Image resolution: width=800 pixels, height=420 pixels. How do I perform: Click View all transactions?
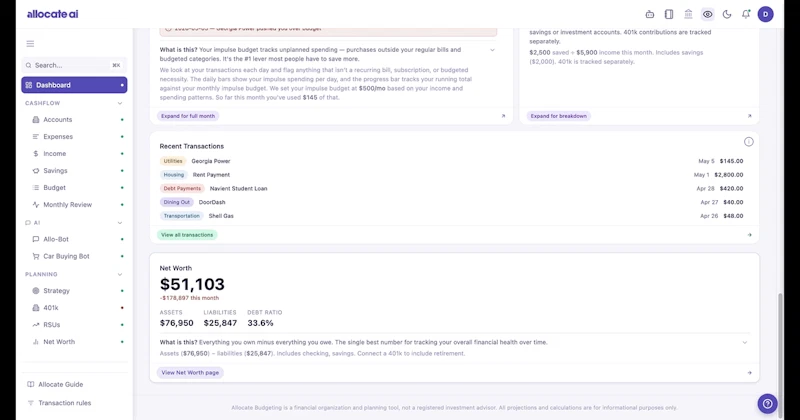(187, 235)
